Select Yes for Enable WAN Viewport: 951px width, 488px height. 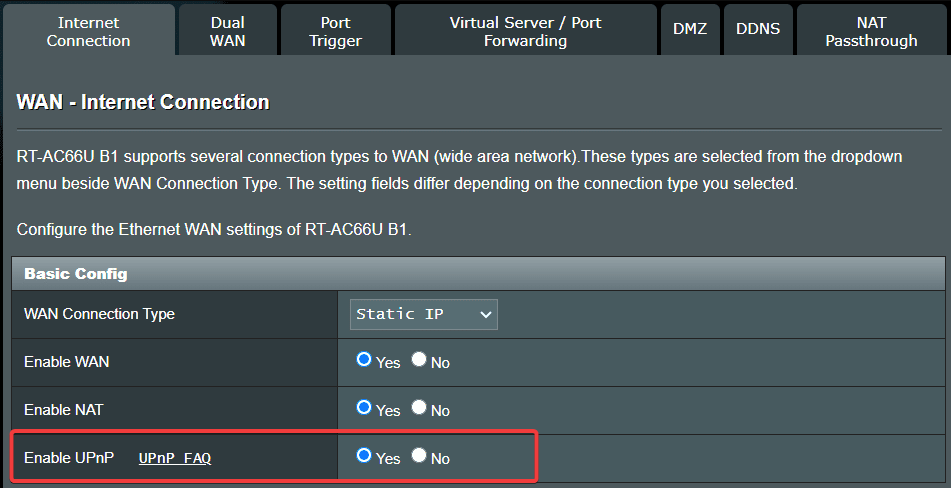tap(364, 360)
